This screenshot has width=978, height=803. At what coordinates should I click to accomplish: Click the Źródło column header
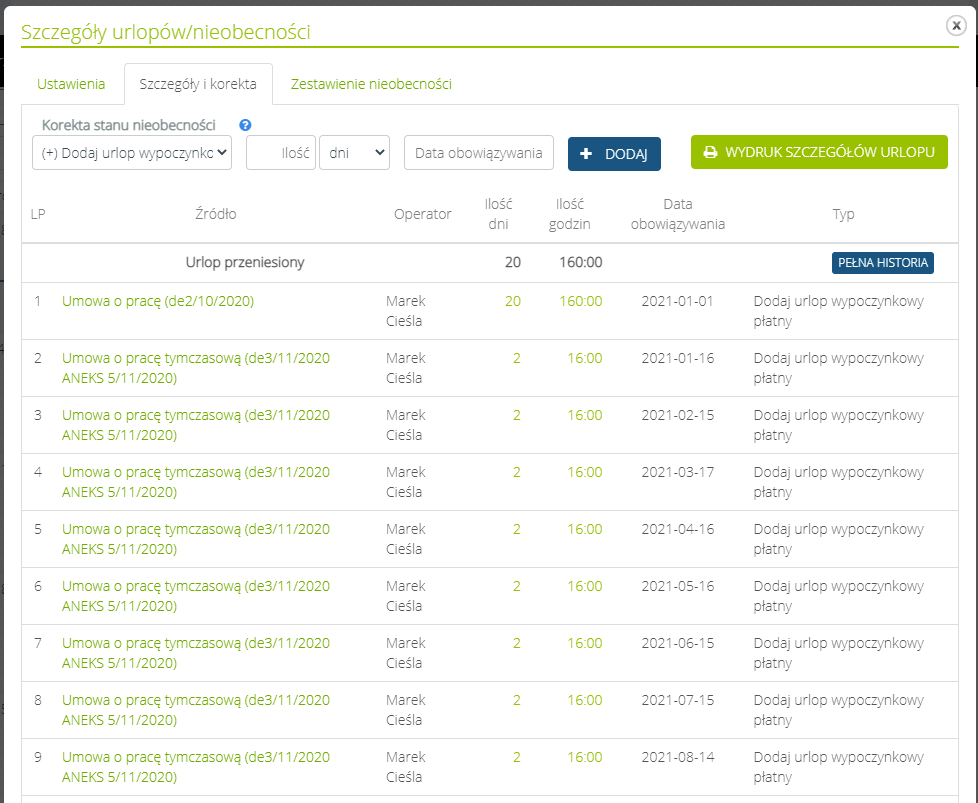(216, 214)
